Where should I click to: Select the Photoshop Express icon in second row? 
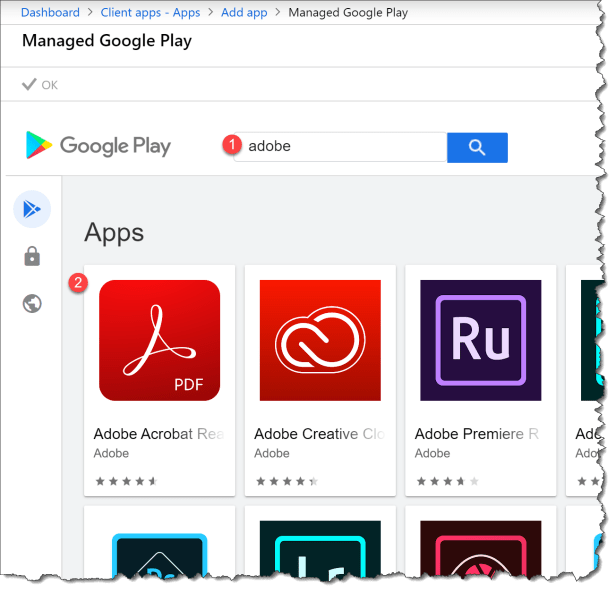point(160,555)
